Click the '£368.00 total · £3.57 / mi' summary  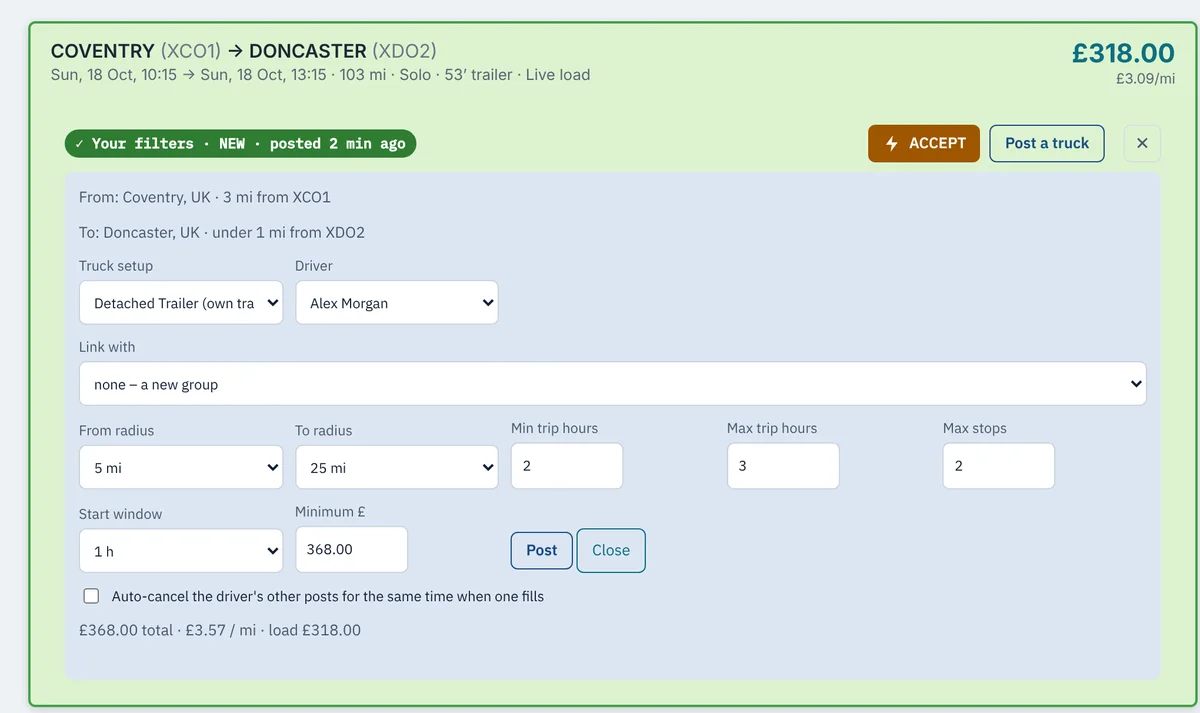click(220, 630)
